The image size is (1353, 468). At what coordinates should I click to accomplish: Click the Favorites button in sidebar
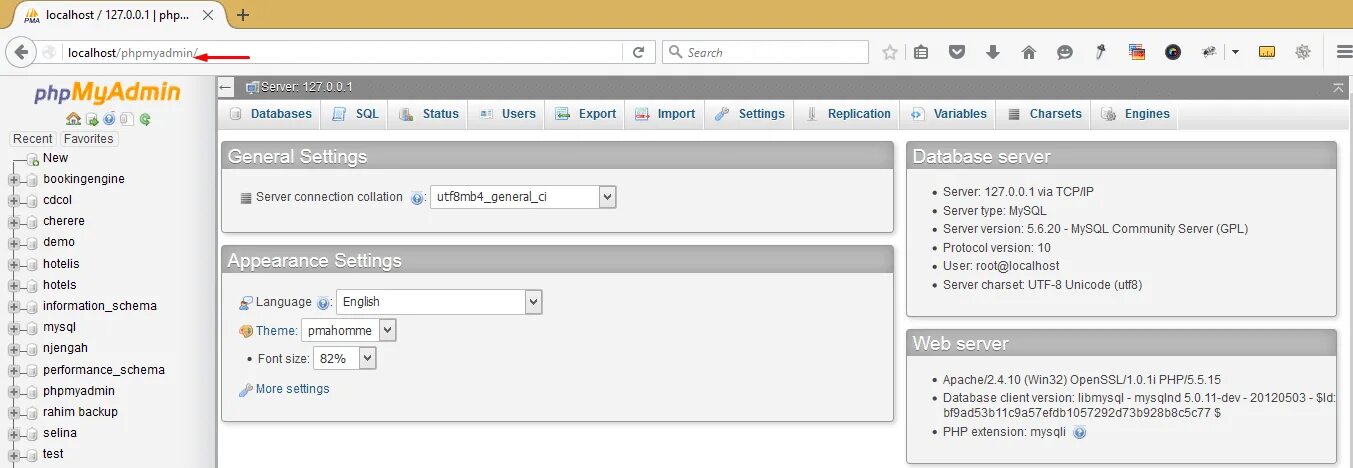(88, 139)
